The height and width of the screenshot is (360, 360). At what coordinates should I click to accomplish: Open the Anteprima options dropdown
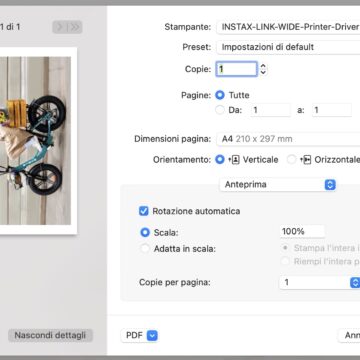tap(278, 185)
